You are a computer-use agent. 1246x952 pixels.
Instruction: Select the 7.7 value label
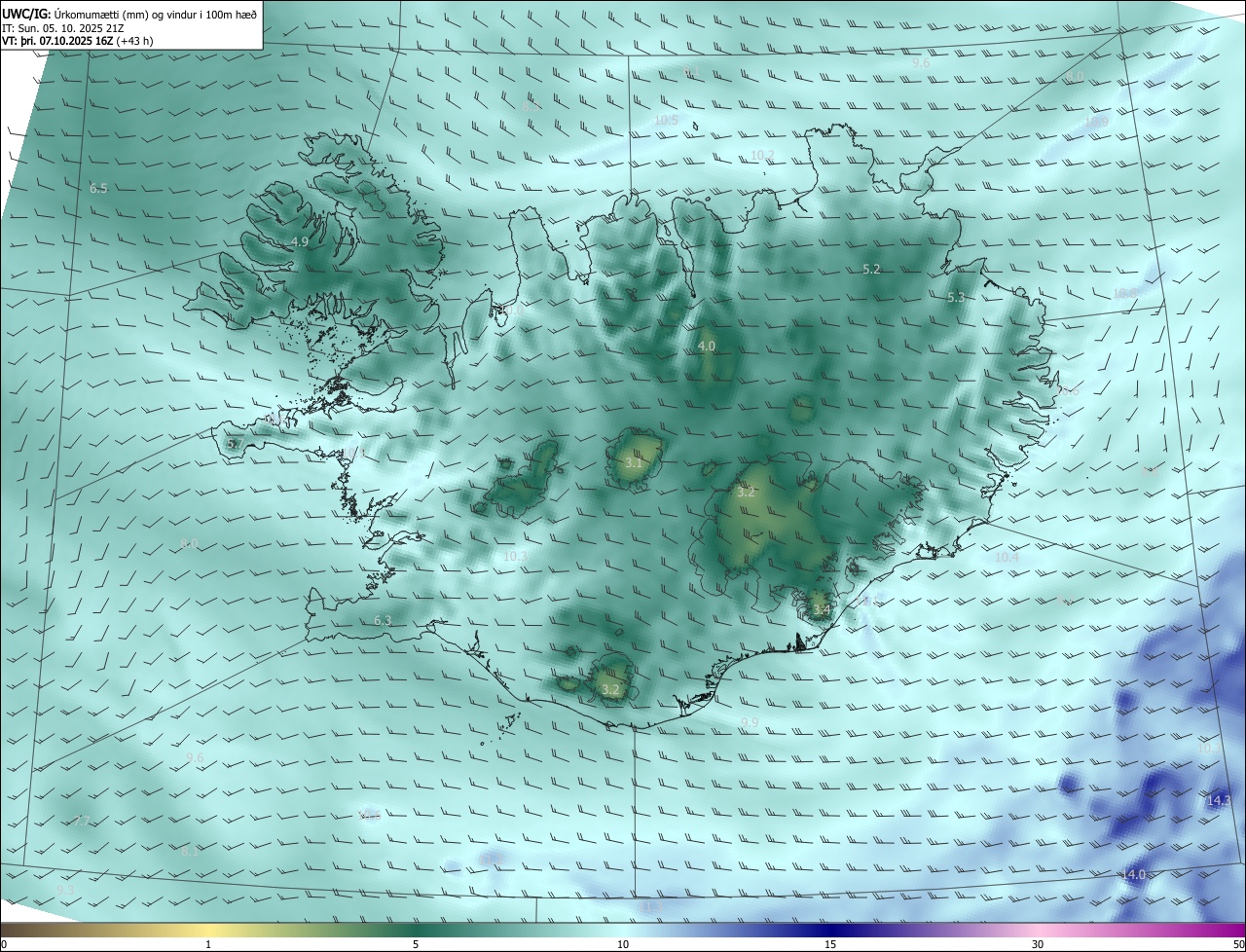[x=82, y=821]
